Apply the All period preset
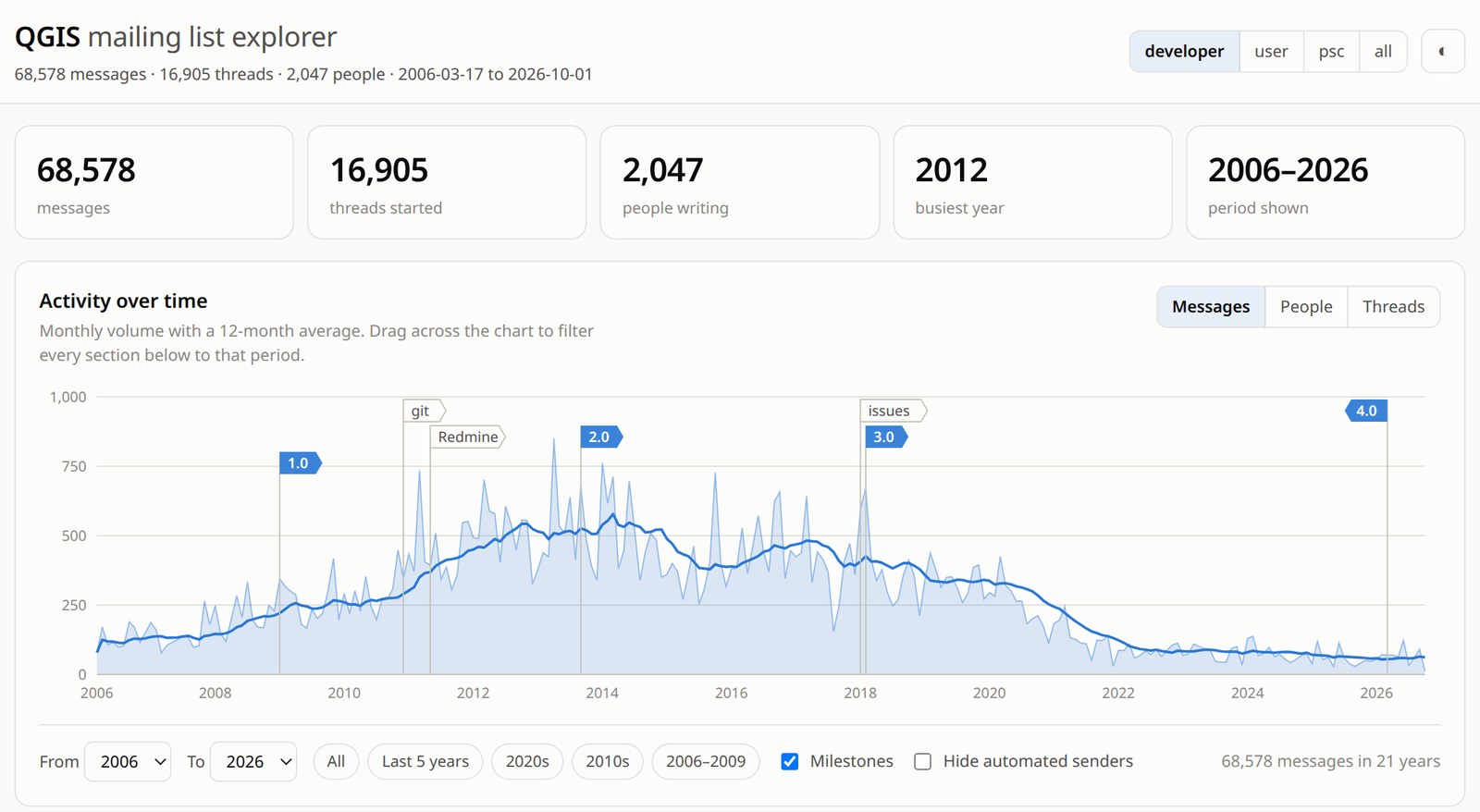This screenshot has height=812, width=1480. click(336, 761)
